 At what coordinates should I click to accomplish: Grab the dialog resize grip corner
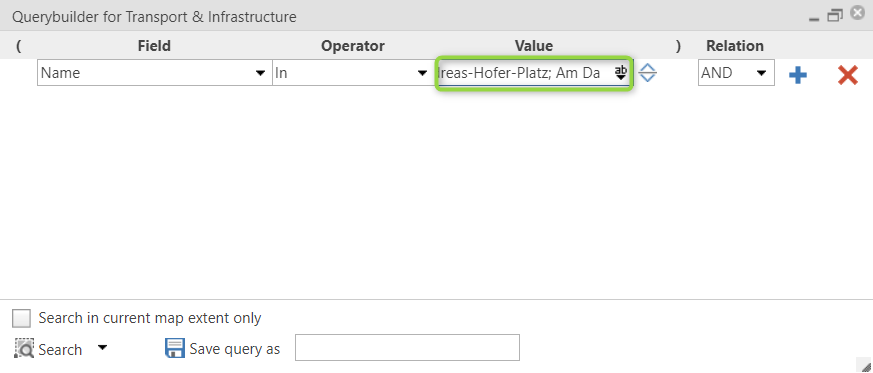(x=866, y=366)
